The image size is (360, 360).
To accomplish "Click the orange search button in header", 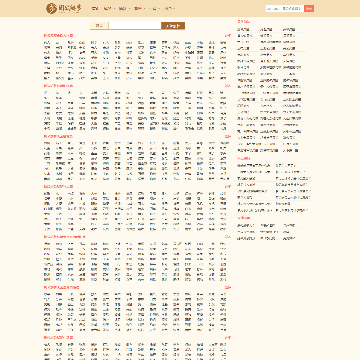I will [x=309, y=9].
